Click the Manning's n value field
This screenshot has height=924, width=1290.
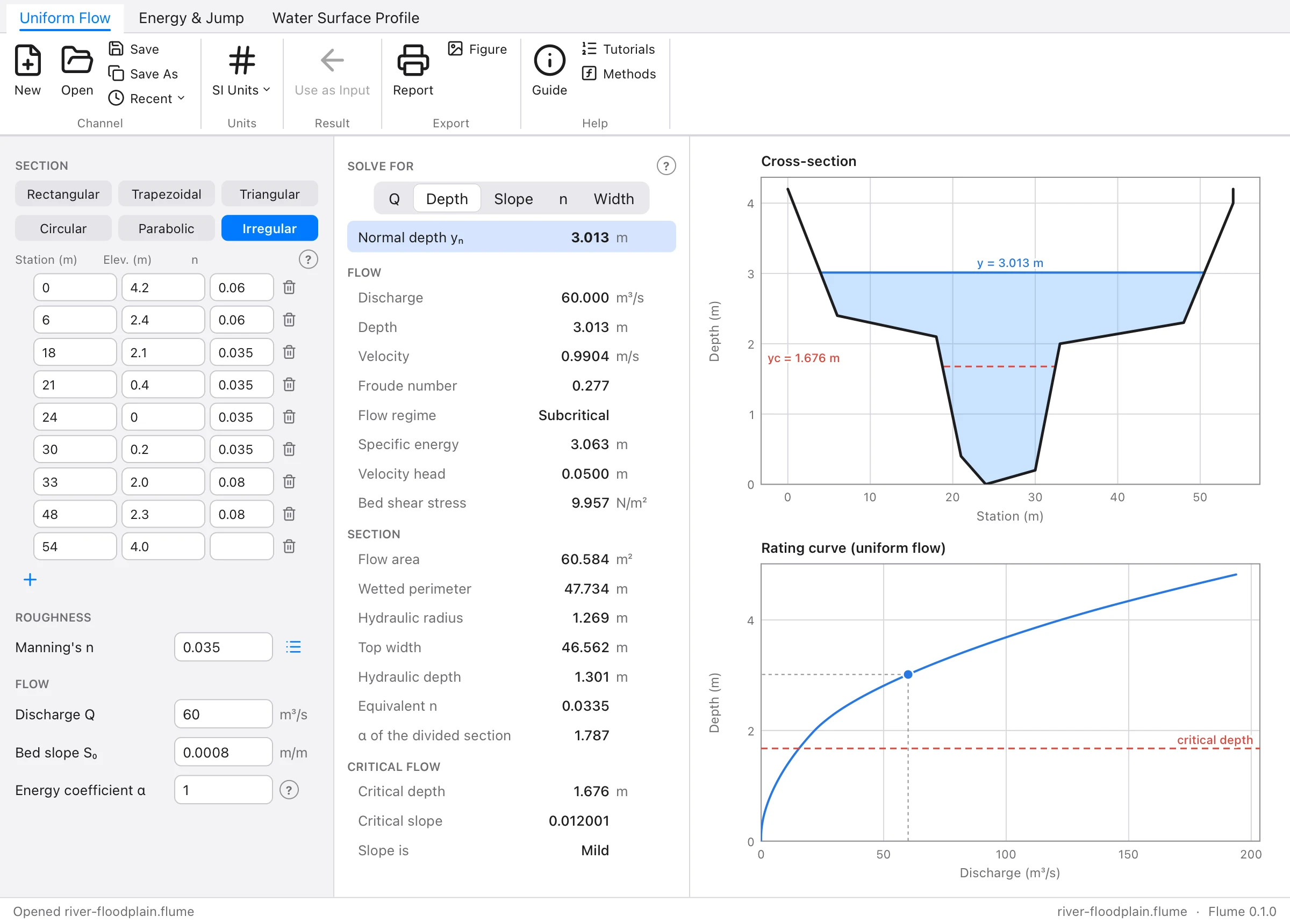coord(223,647)
